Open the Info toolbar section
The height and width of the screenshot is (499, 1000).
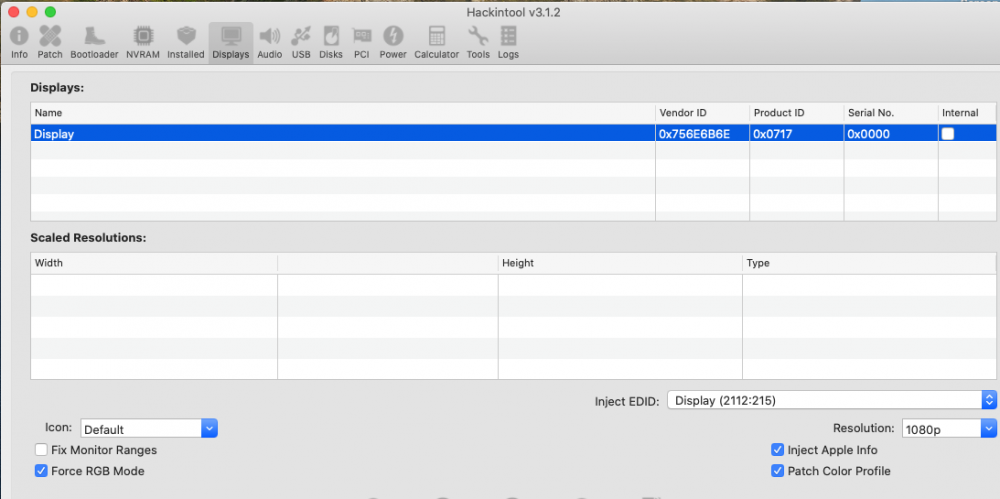[19, 40]
